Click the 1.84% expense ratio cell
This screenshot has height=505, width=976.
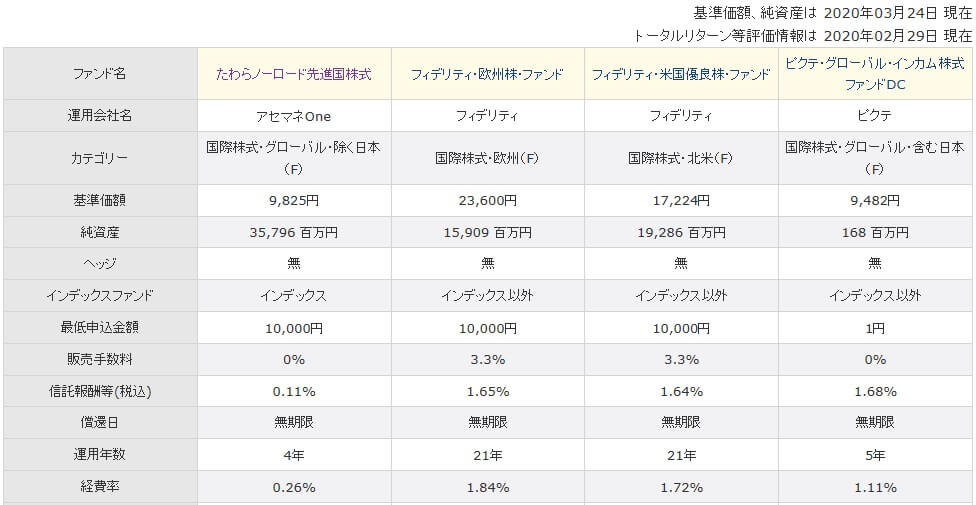[487, 487]
